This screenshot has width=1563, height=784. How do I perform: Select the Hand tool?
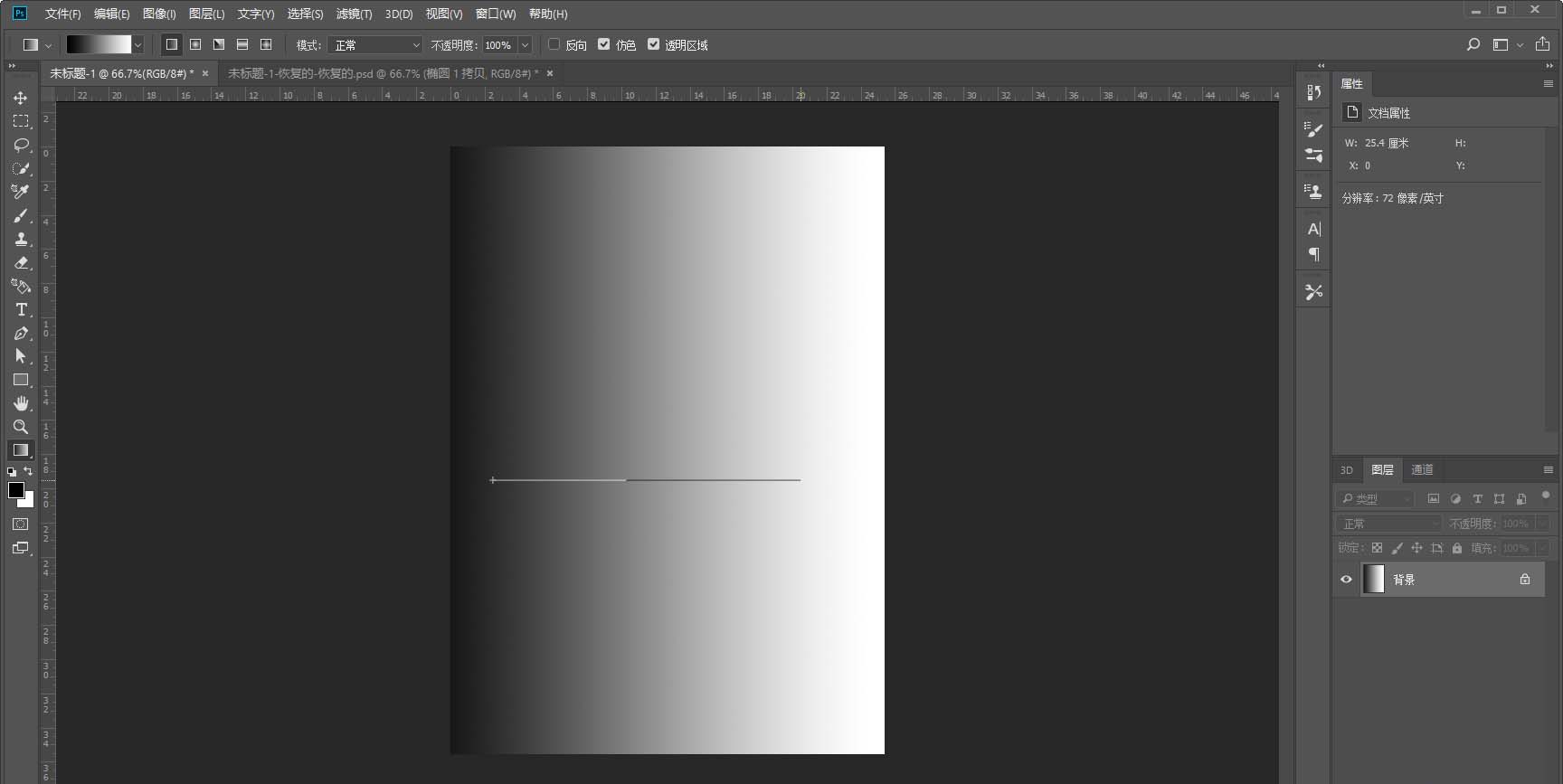click(20, 403)
